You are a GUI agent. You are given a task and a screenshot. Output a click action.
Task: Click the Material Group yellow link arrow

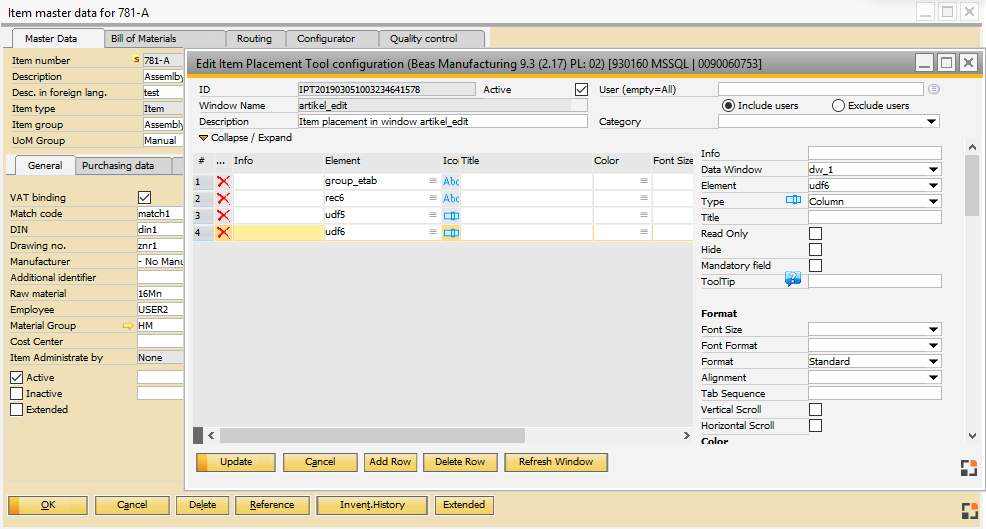pos(128,326)
